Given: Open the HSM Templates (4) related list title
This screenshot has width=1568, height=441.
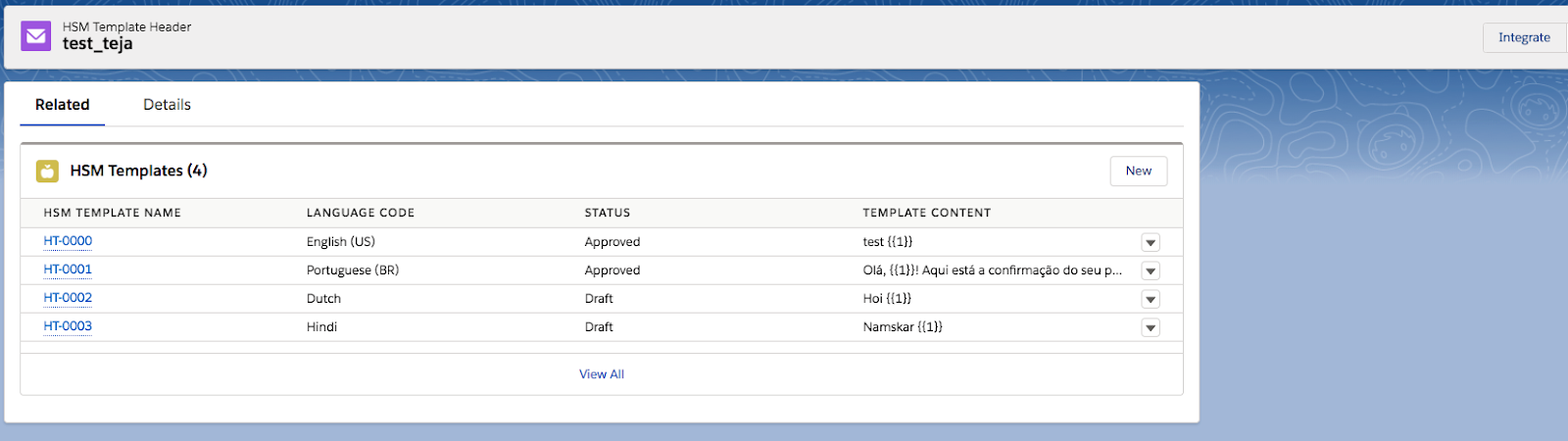Looking at the screenshot, I should [138, 171].
